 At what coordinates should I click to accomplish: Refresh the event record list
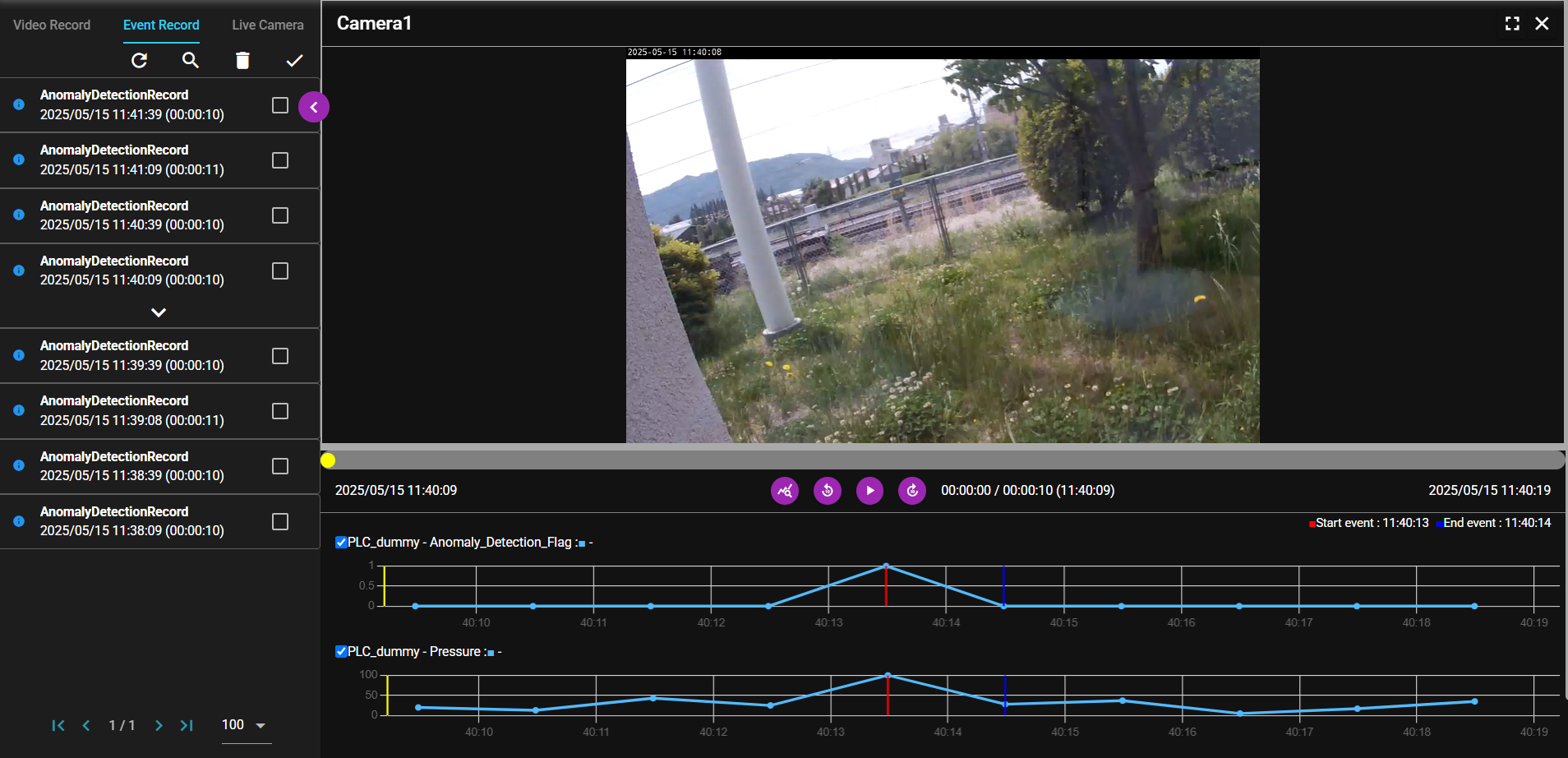click(x=140, y=60)
